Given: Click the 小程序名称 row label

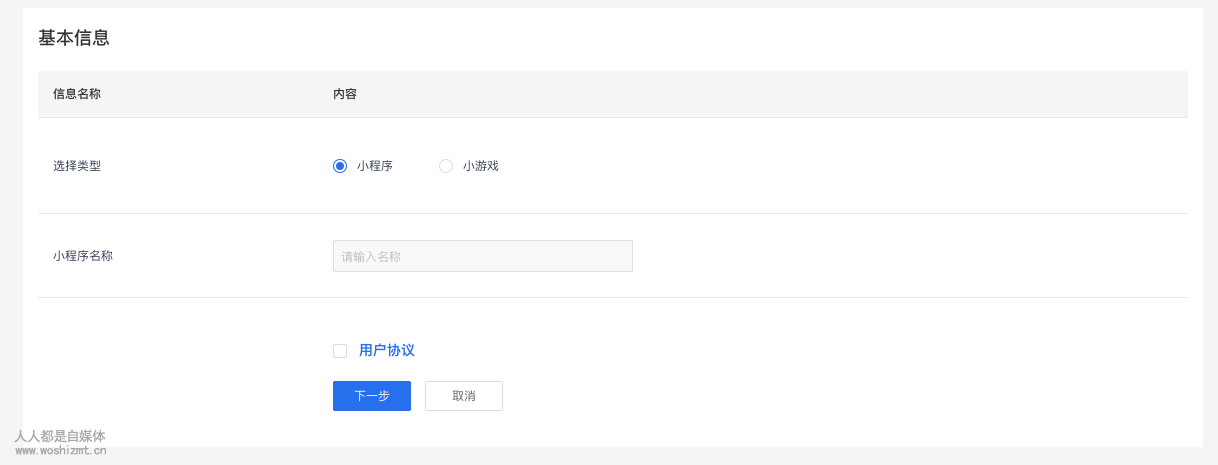Looking at the screenshot, I should (x=83, y=256).
